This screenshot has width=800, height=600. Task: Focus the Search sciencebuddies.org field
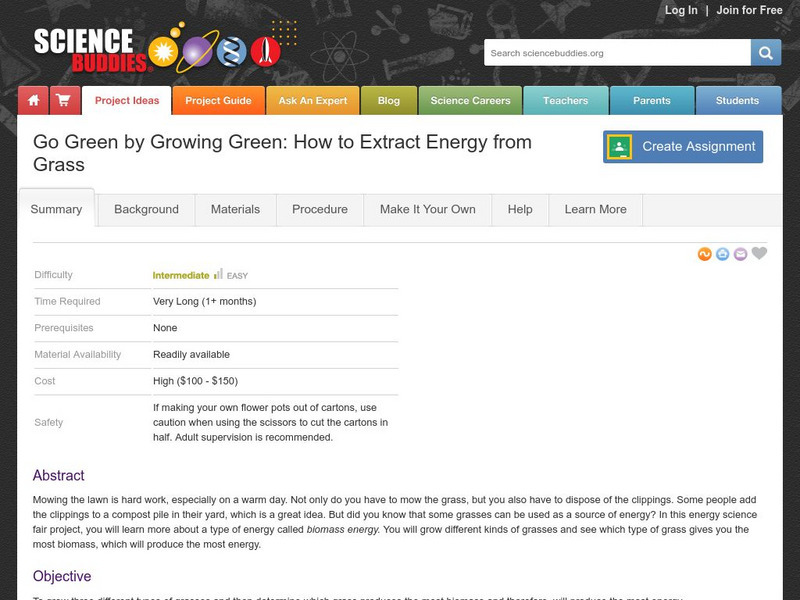tap(617, 53)
